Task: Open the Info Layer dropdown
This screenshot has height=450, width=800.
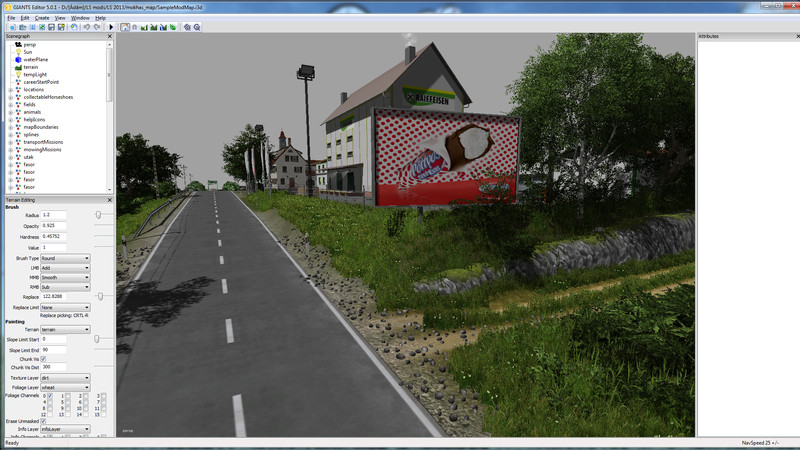Action: (x=65, y=429)
